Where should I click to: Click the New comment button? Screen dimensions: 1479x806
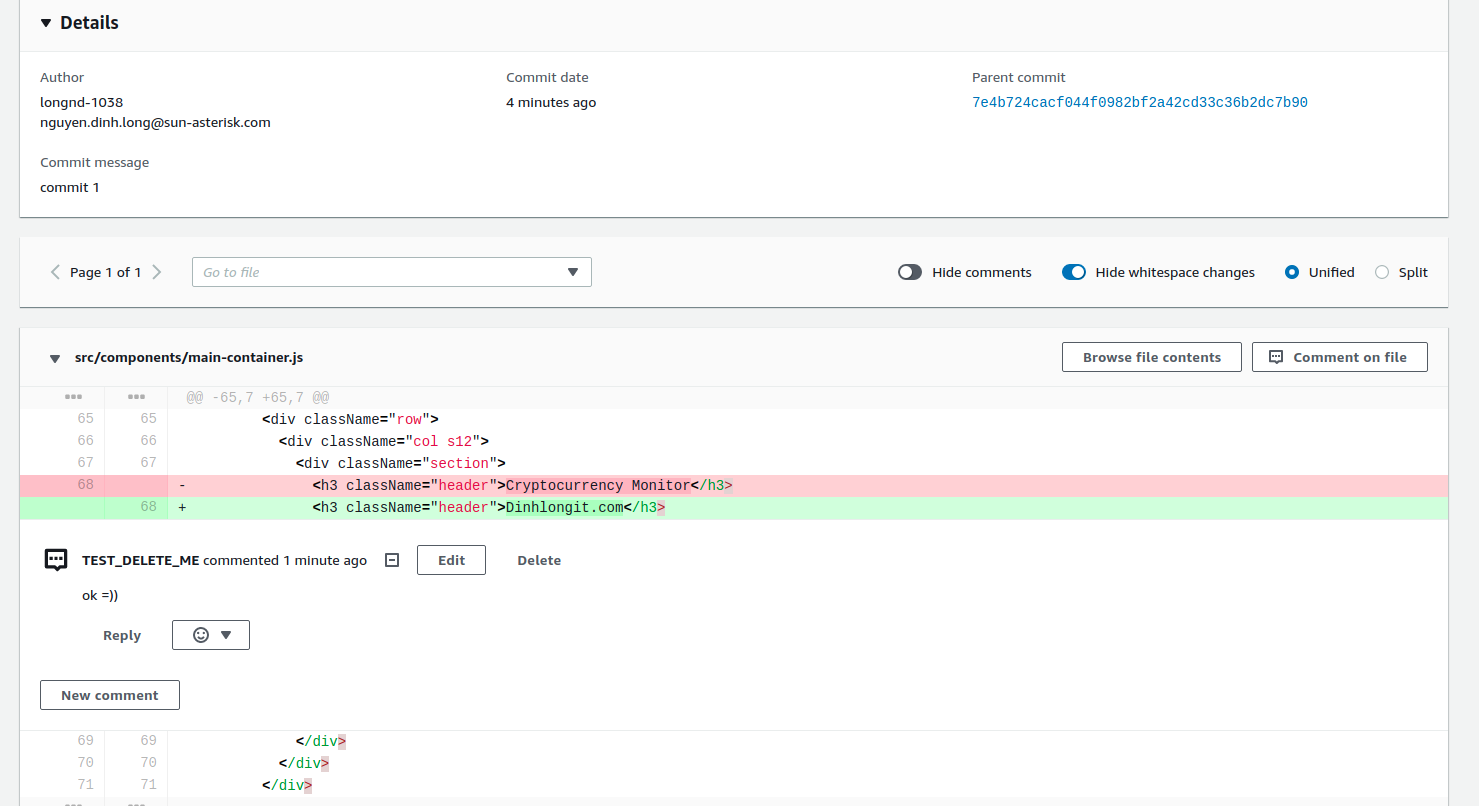[x=110, y=695]
